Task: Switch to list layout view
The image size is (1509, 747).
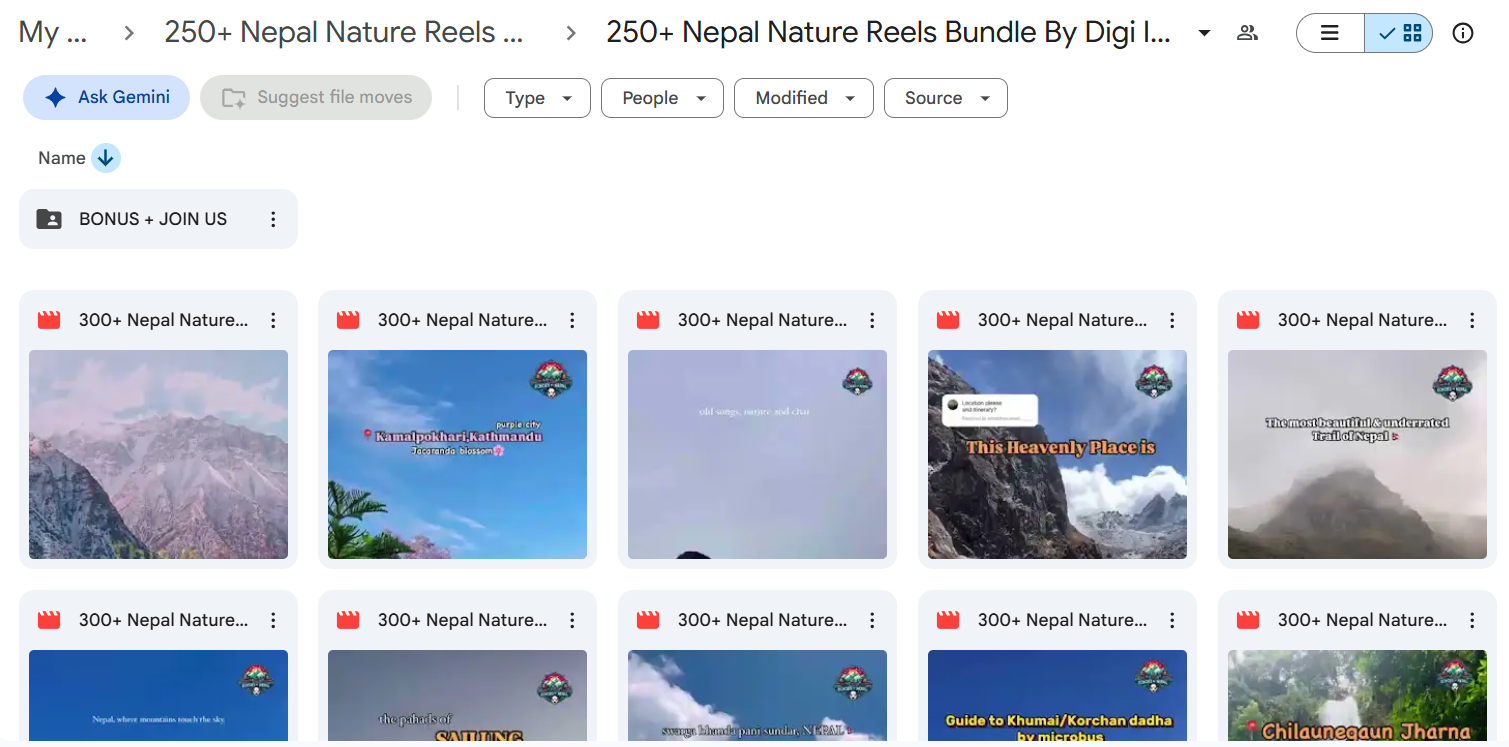Action: point(1330,33)
